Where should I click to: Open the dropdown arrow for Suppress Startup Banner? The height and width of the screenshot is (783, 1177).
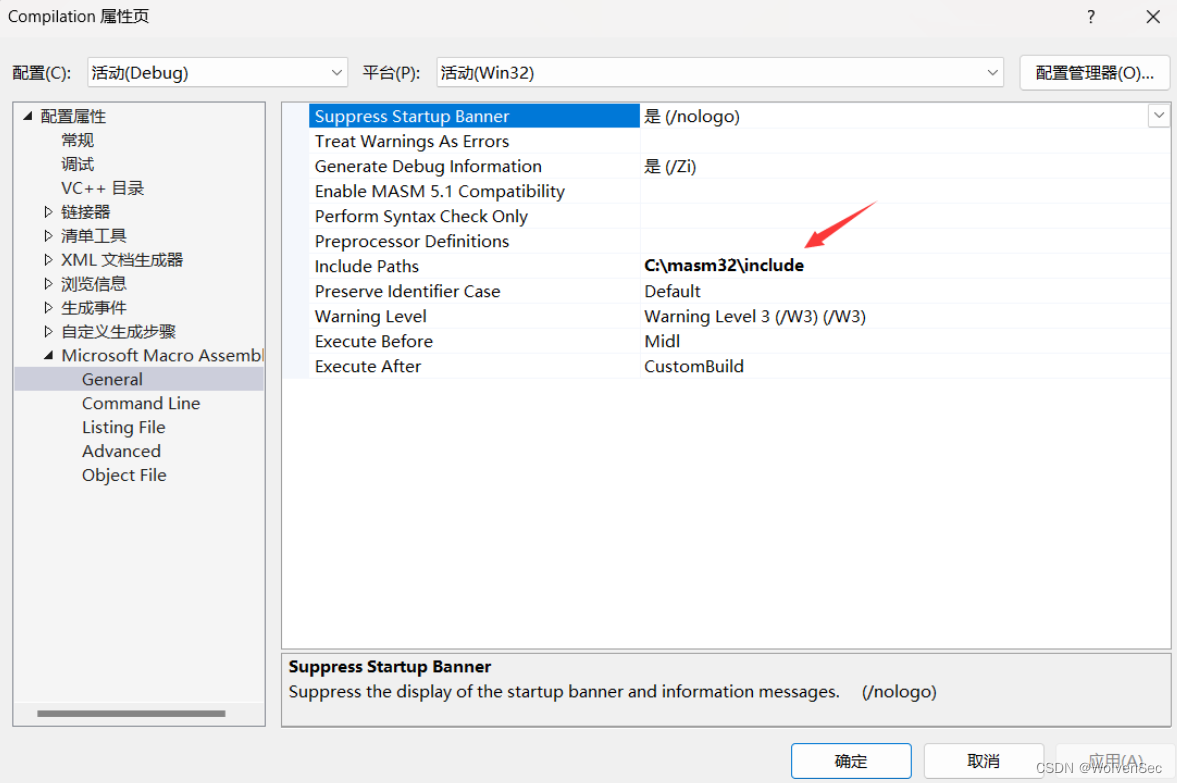[x=1158, y=116]
